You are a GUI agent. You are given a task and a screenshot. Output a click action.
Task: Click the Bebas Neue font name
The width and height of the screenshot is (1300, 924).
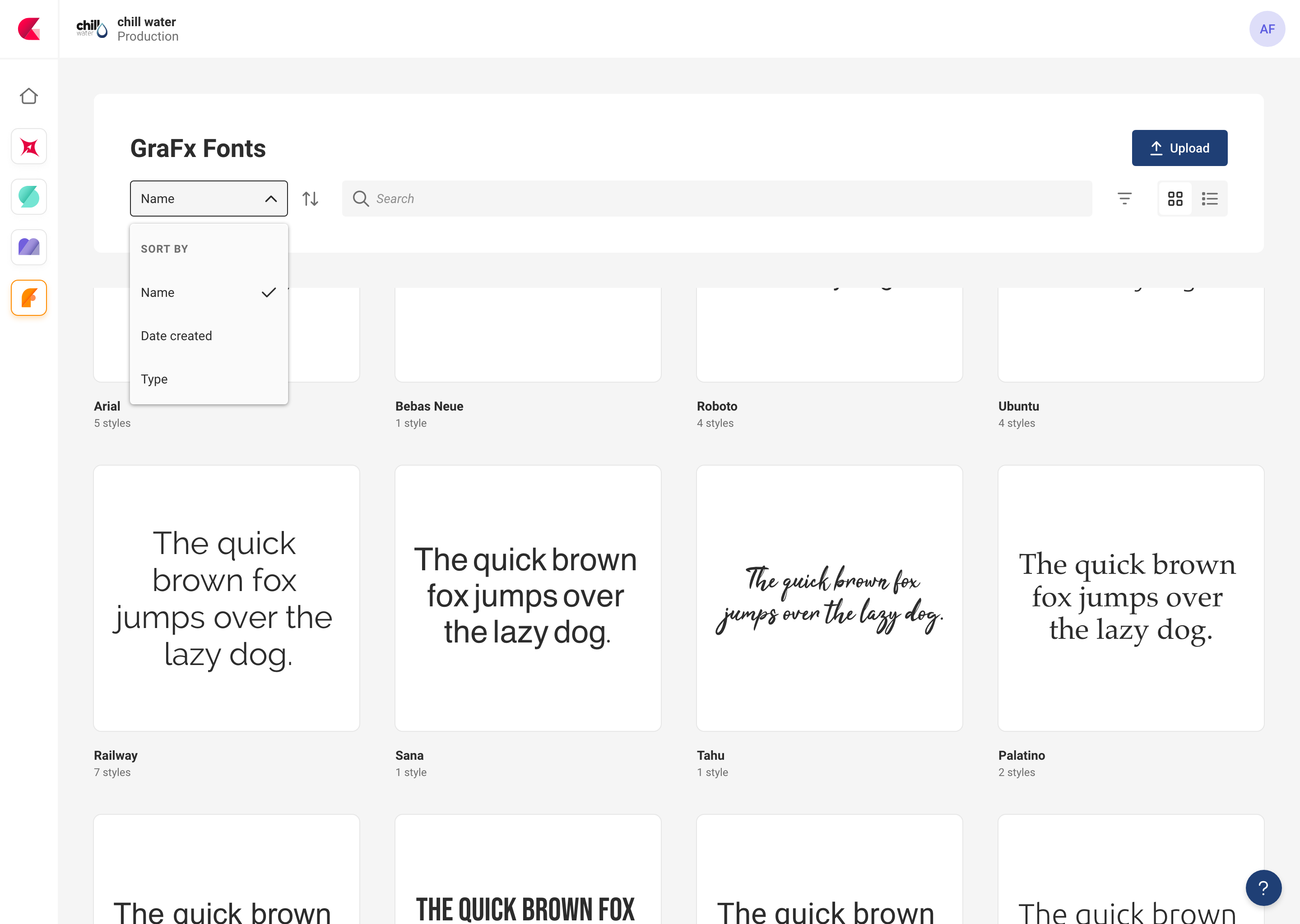429,406
